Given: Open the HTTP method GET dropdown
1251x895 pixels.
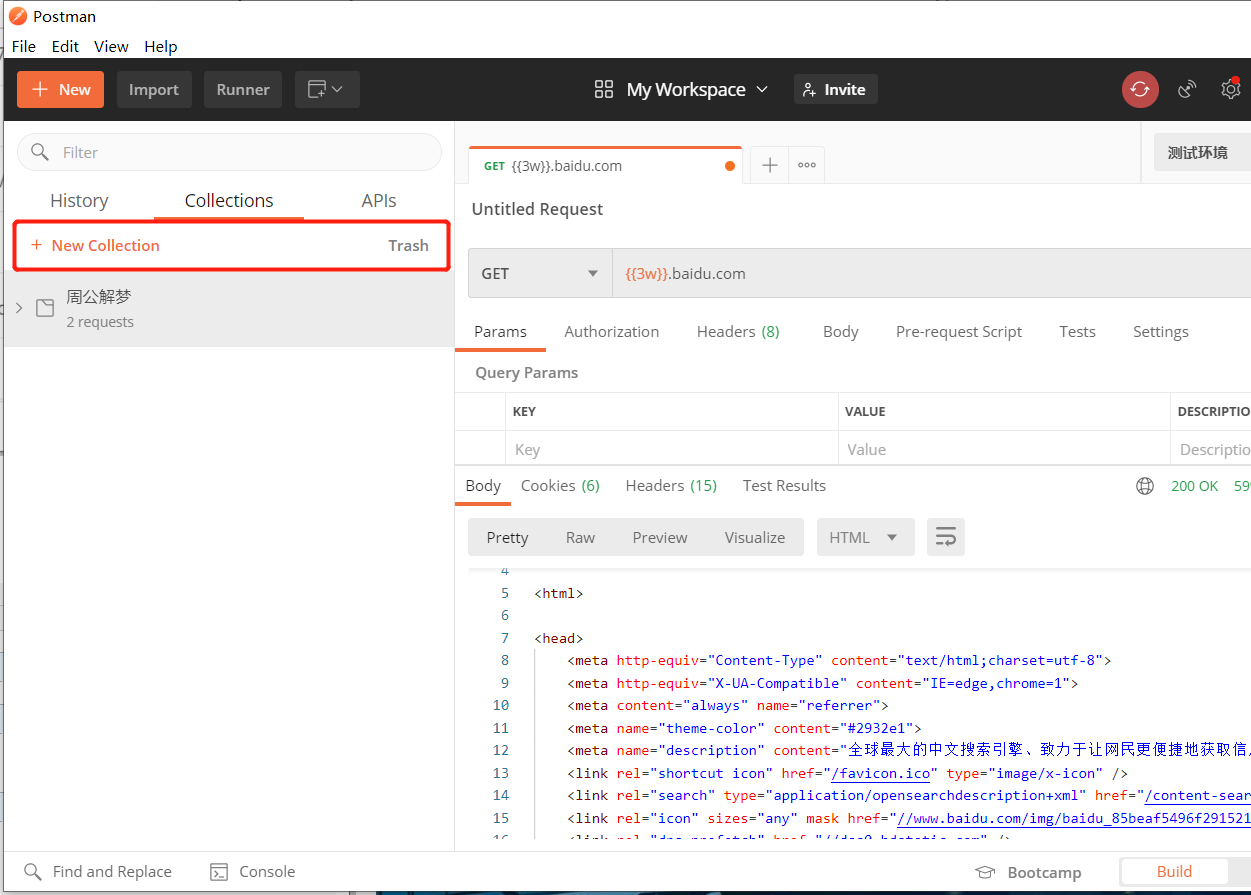Looking at the screenshot, I should (x=540, y=273).
